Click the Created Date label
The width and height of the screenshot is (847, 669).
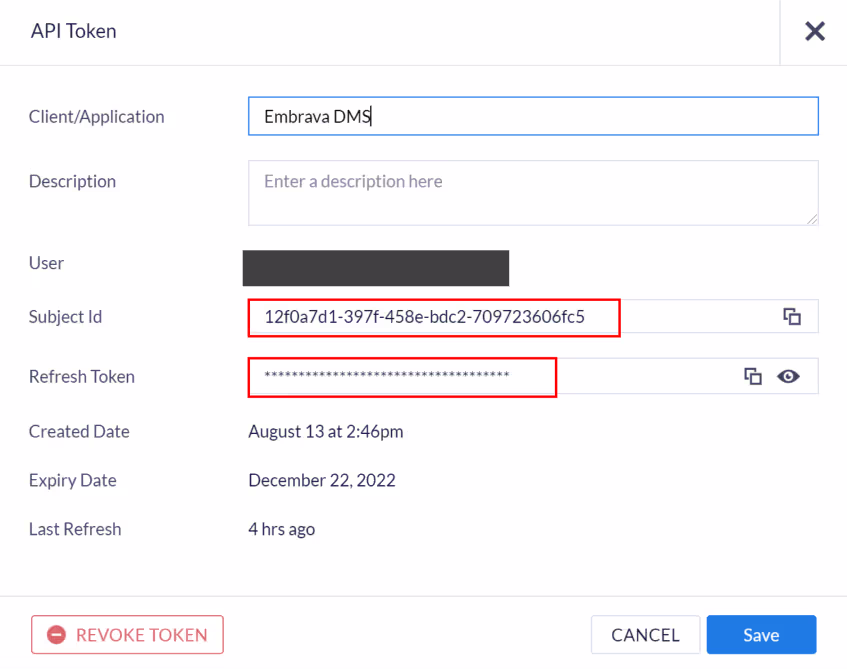pos(79,431)
